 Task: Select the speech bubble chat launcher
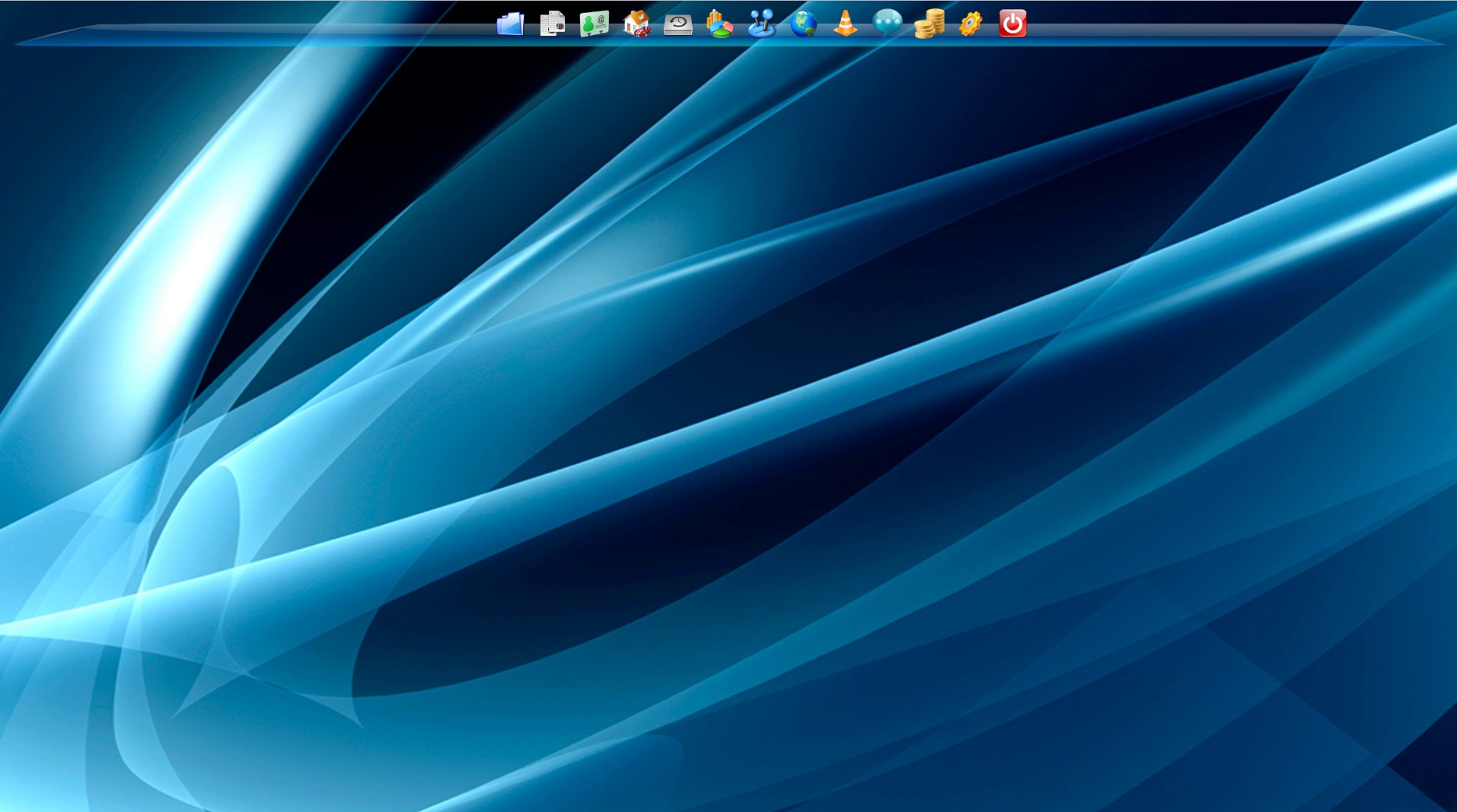887,24
